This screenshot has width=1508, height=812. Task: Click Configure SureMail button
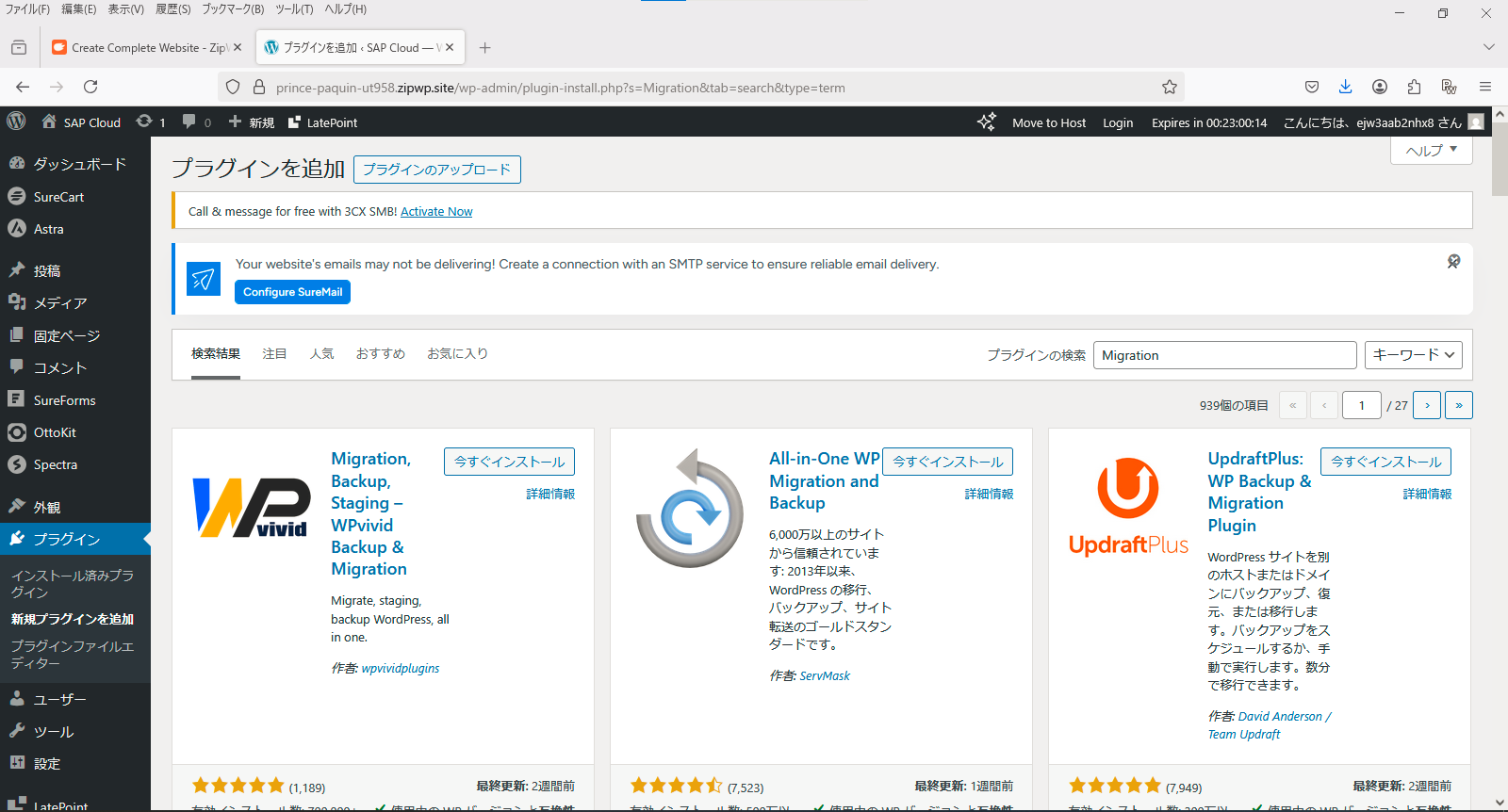click(x=292, y=292)
